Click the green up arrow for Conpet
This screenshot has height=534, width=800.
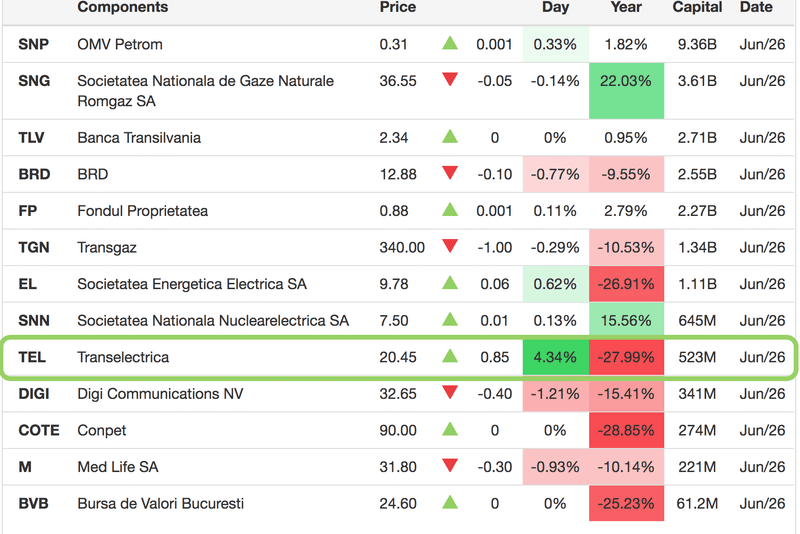(x=450, y=430)
